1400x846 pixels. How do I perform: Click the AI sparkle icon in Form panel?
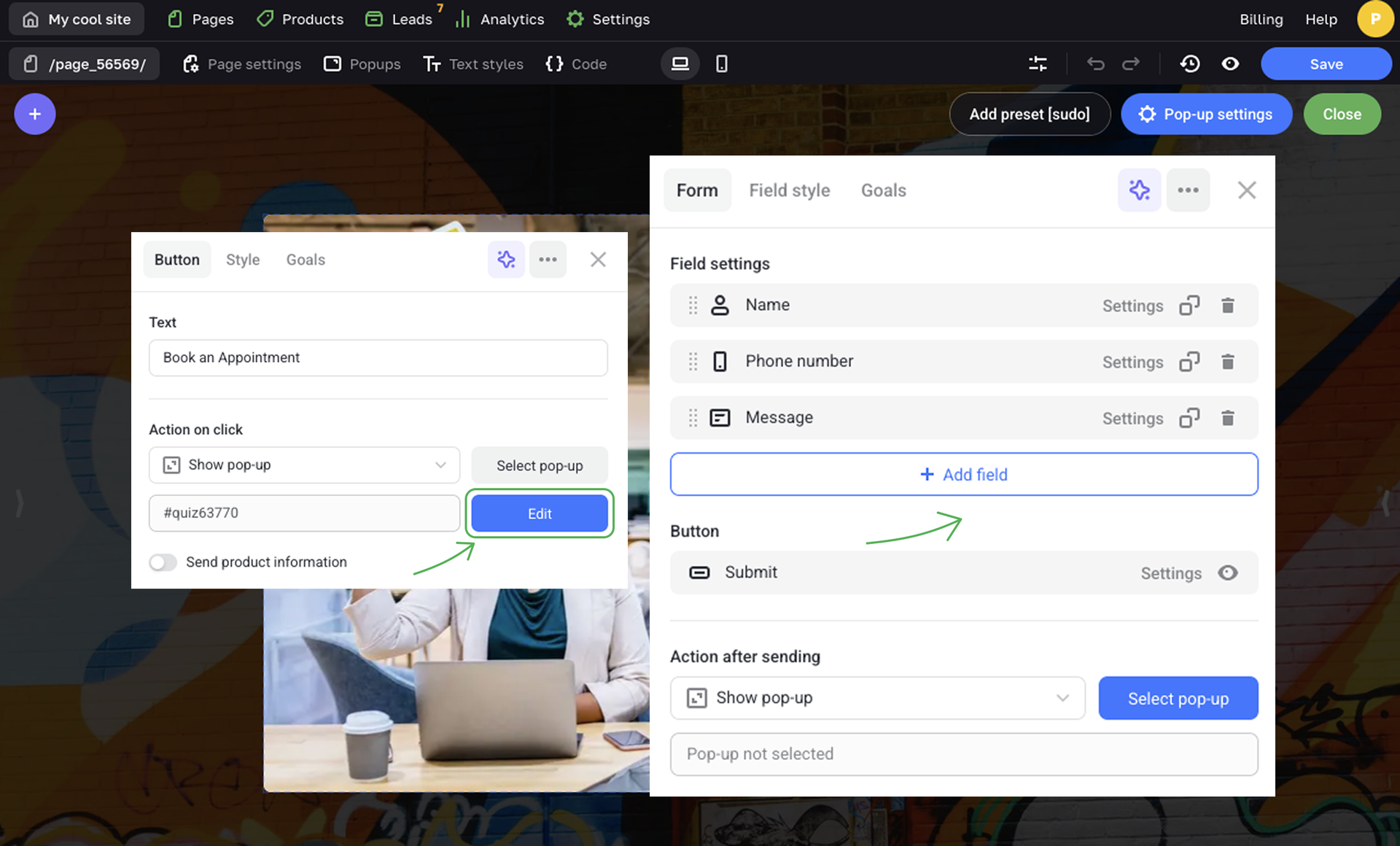1139,190
